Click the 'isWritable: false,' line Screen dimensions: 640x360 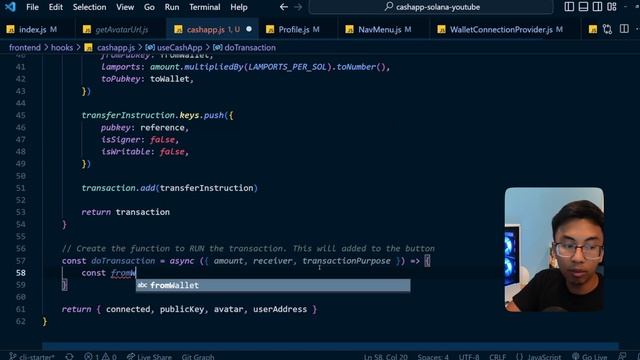(x=145, y=151)
